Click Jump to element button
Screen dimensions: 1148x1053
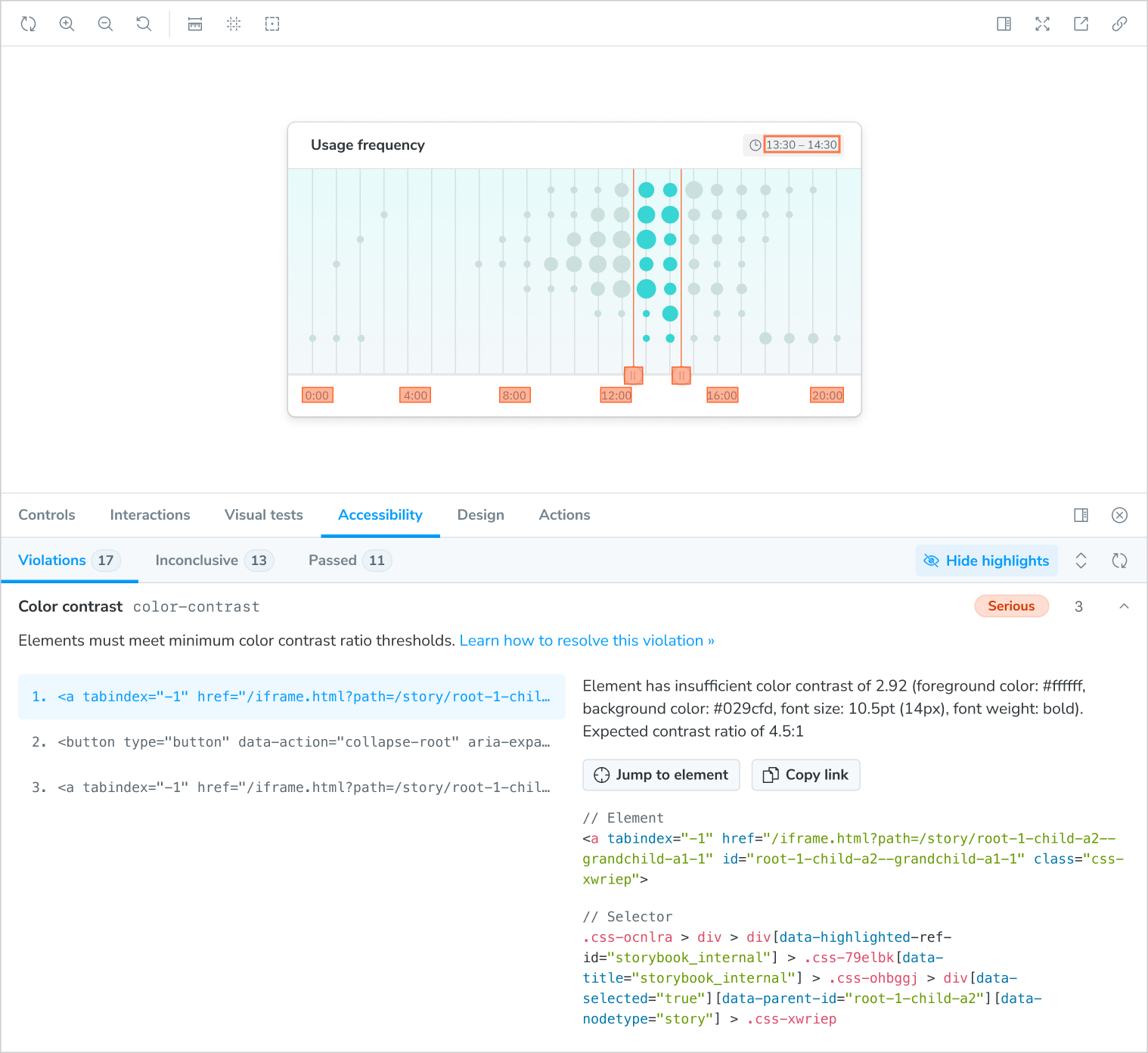click(x=662, y=775)
